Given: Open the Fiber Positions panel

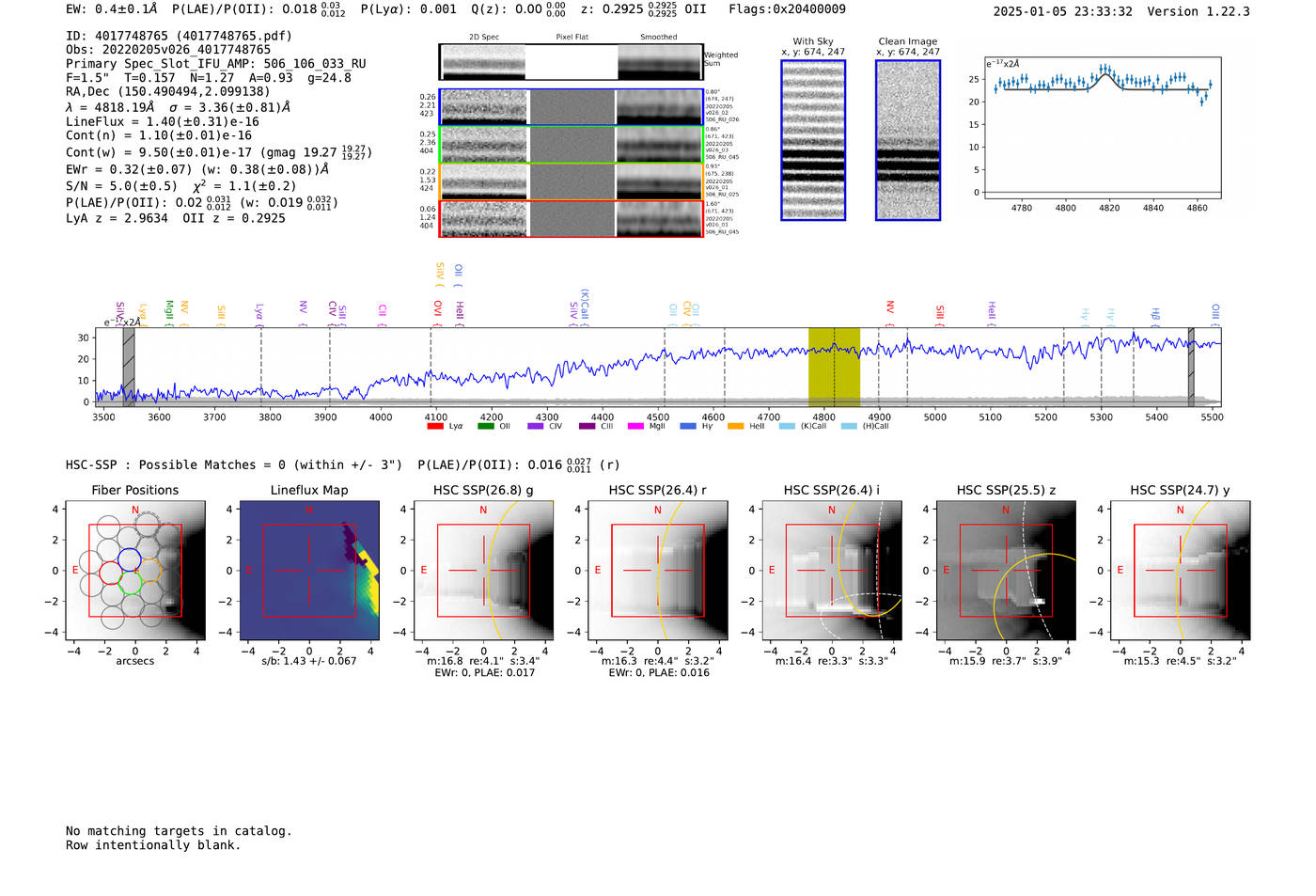Looking at the screenshot, I should pyautogui.click(x=135, y=571).
